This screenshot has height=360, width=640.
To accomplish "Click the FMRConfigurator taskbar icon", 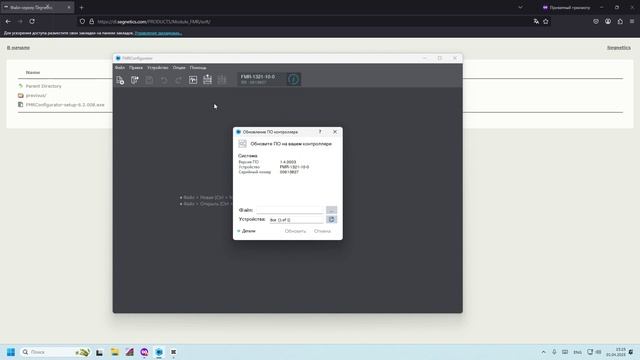I will pos(159,352).
